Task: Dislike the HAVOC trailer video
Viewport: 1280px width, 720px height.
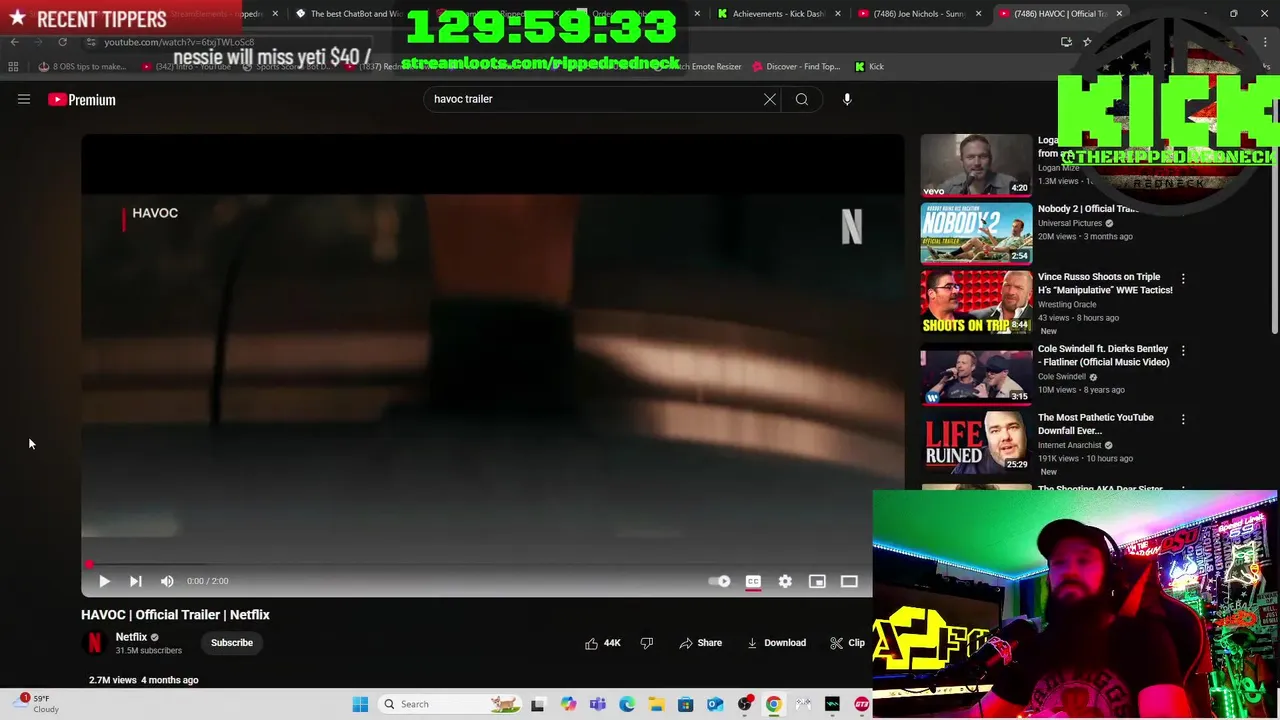Action: click(647, 643)
